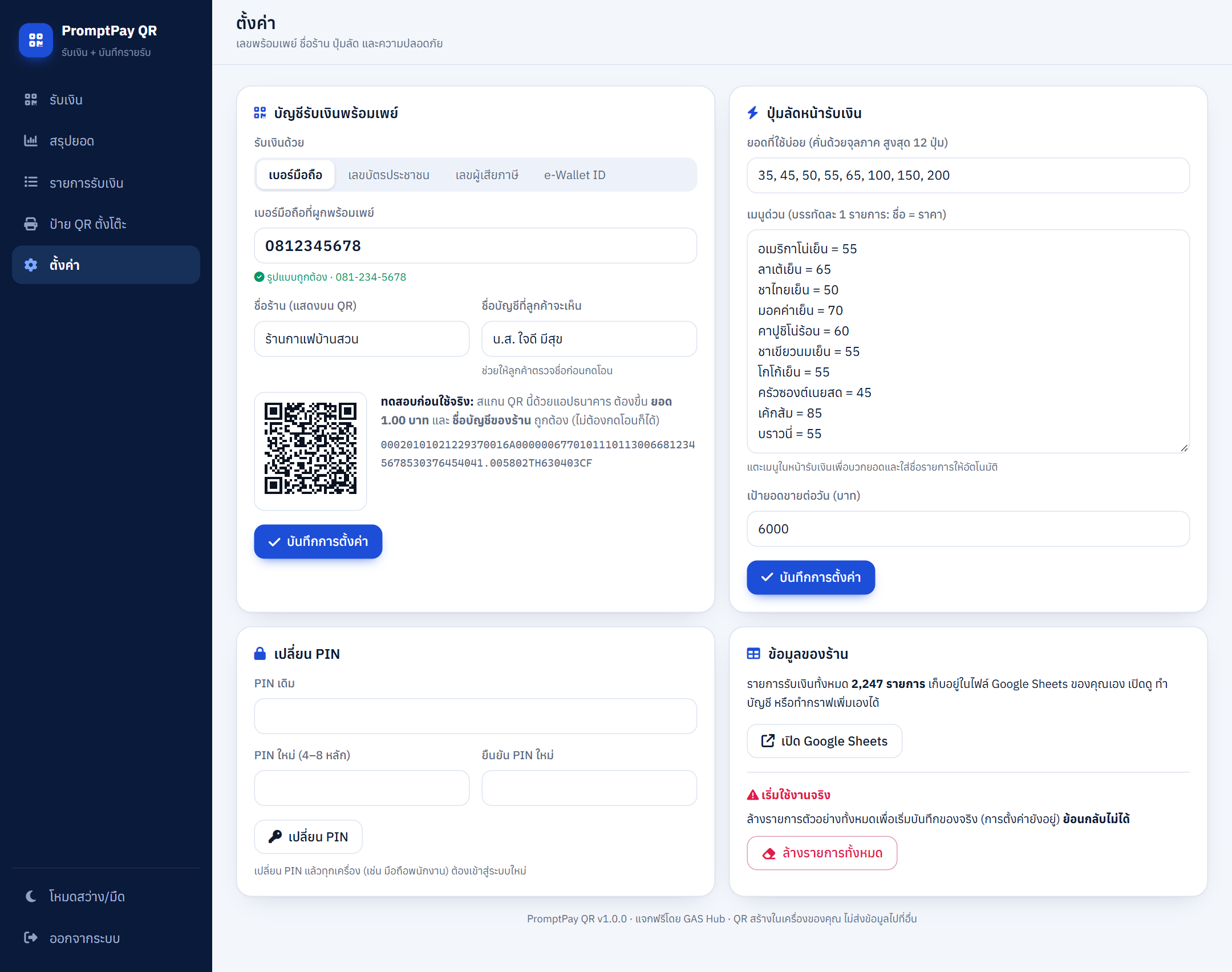The width and height of the screenshot is (1232, 972).
Task: Click the lightning icon beside ปุ่มลัดหน้ารับเงิน
Action: (753, 113)
